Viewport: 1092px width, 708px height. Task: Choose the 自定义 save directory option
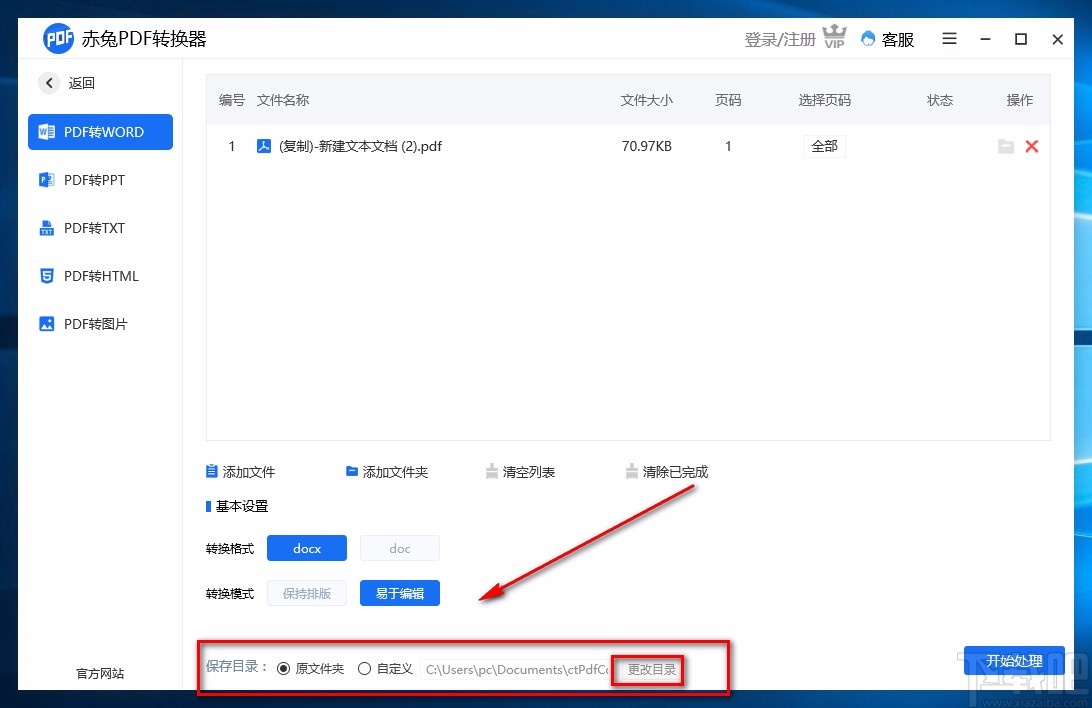(364, 669)
